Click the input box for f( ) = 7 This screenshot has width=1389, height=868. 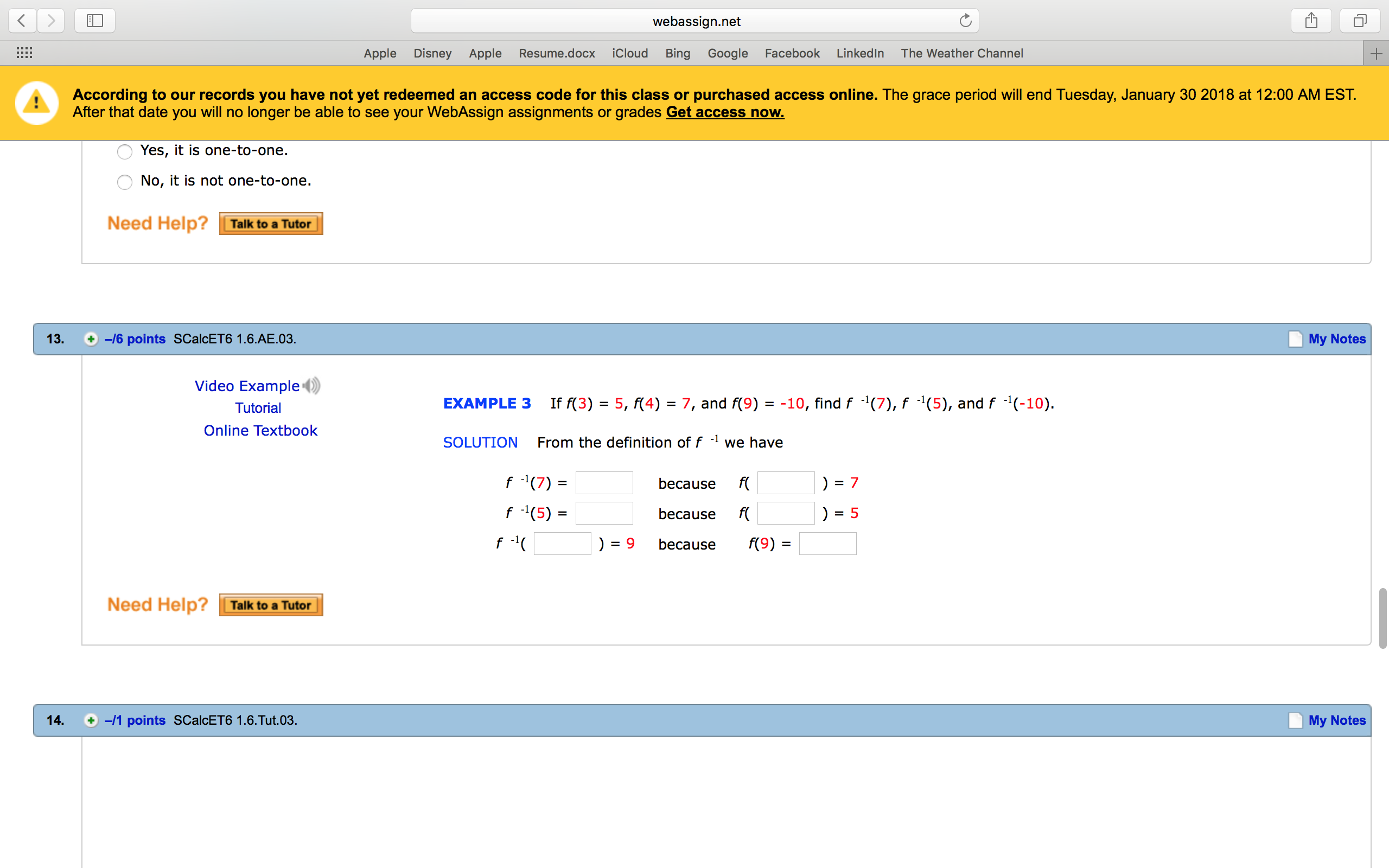pyautogui.click(x=786, y=483)
